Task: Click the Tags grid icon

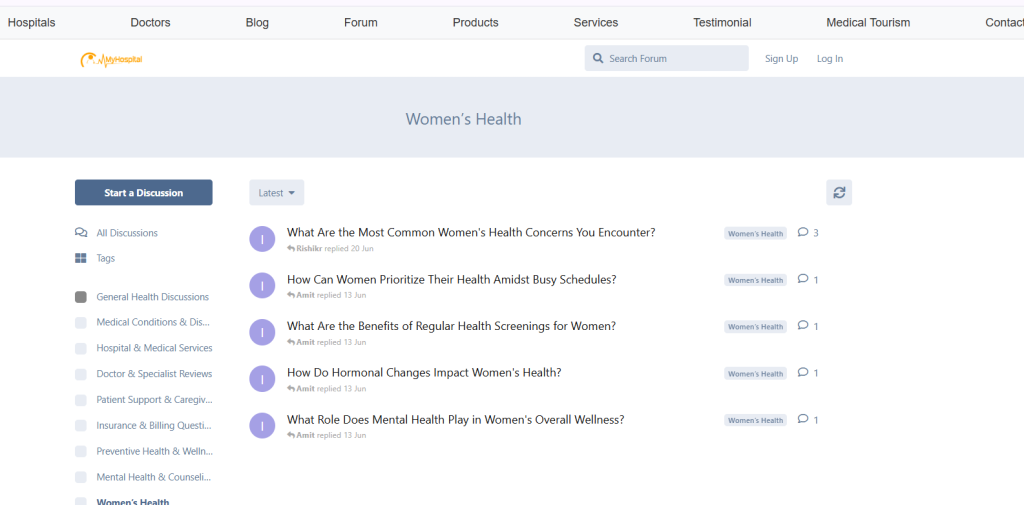Action: click(81, 258)
